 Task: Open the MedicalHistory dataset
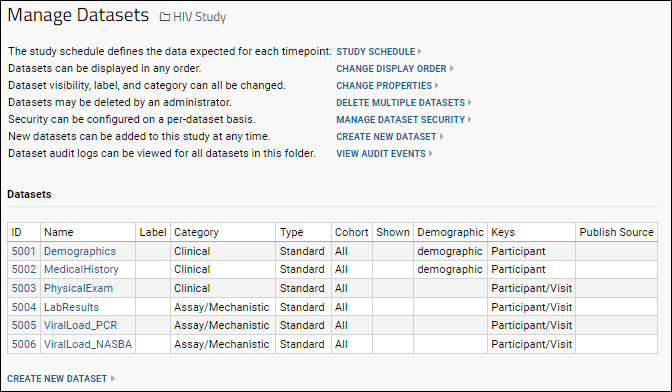point(81,269)
